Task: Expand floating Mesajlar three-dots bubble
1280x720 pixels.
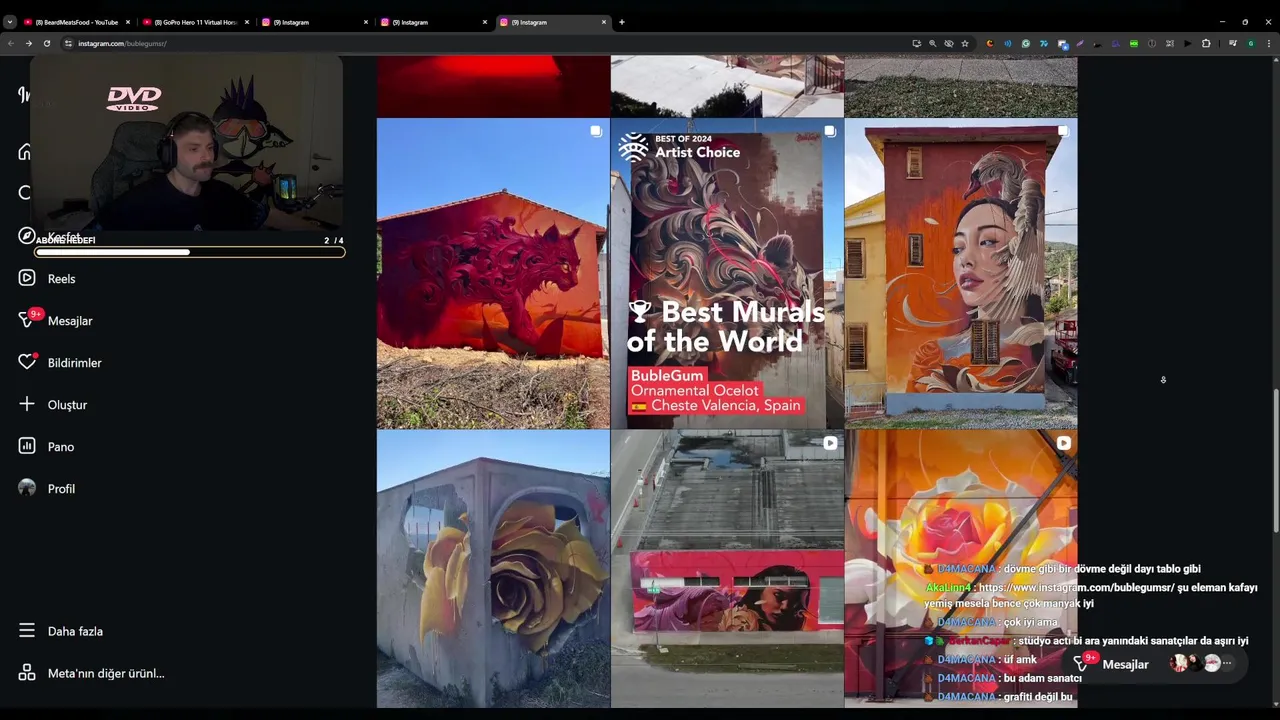Action: point(1227,663)
